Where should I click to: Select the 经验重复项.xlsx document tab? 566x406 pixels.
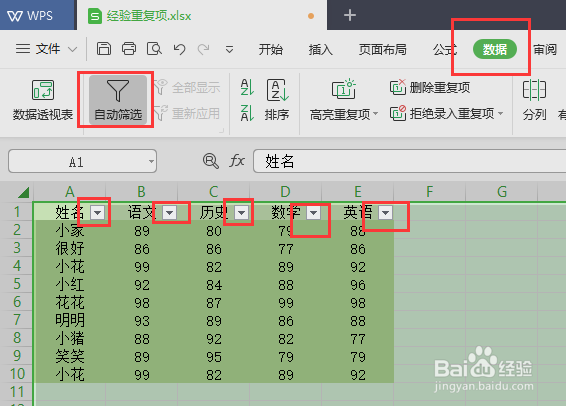[201, 16]
